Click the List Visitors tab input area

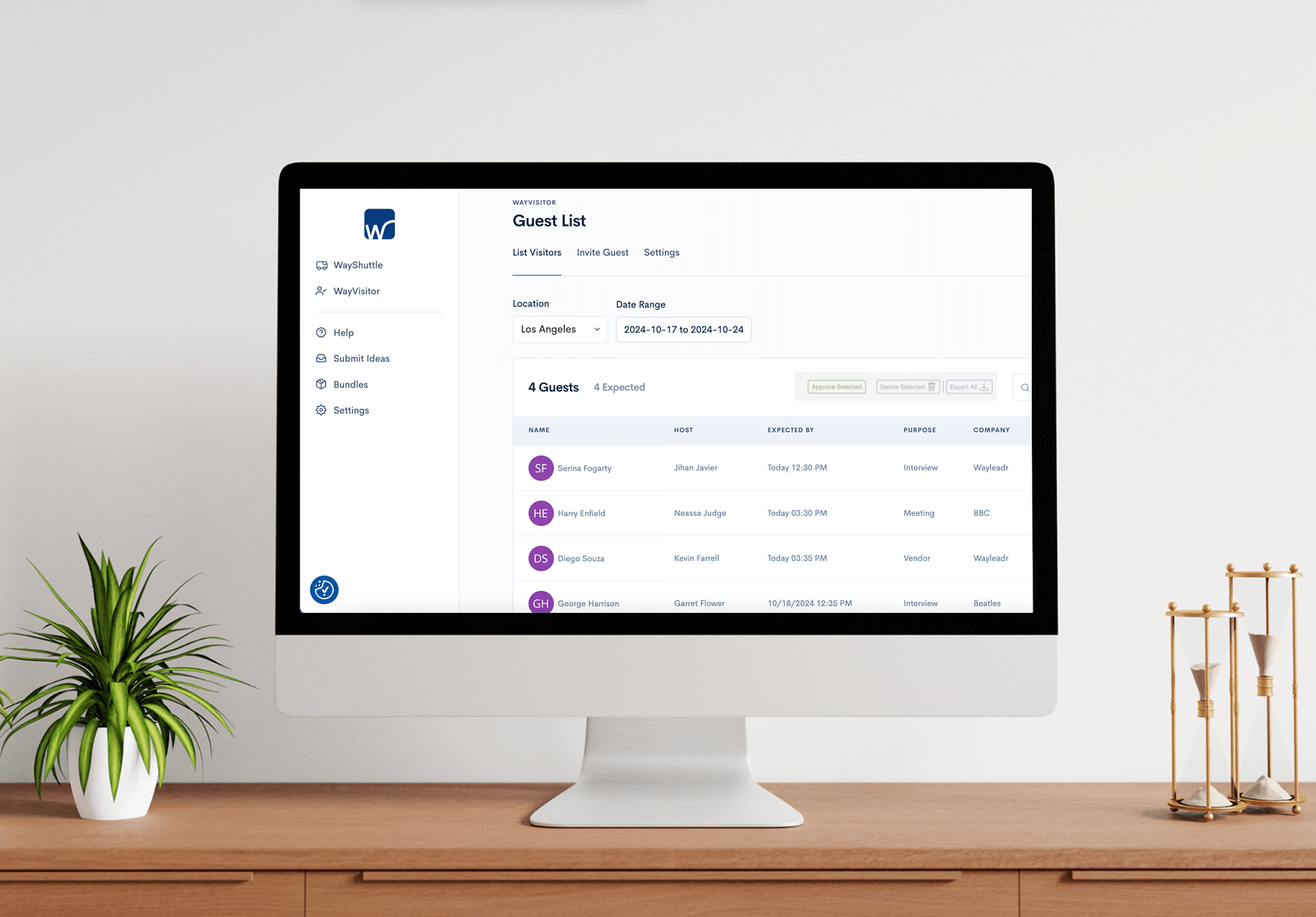coord(536,252)
